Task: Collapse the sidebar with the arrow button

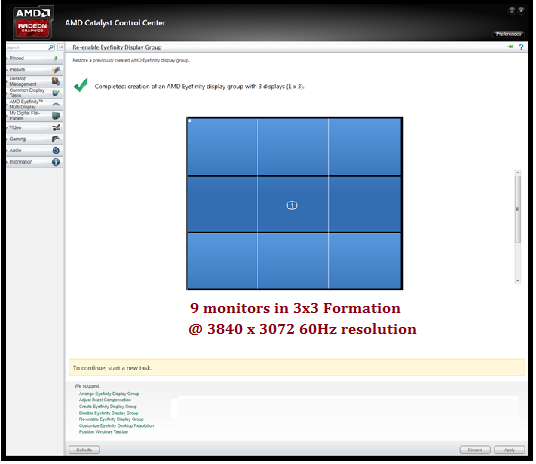Action: pos(61,47)
